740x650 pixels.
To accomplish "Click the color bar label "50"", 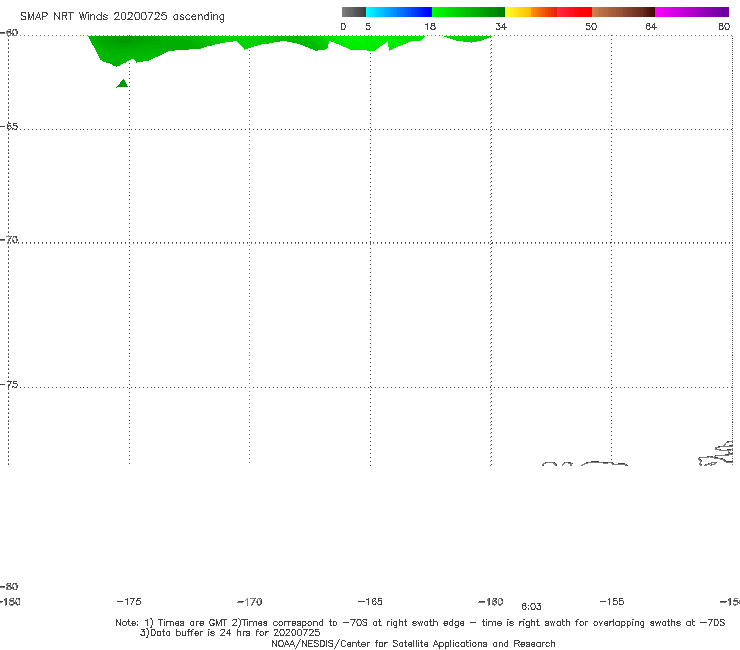I will coord(591,27).
